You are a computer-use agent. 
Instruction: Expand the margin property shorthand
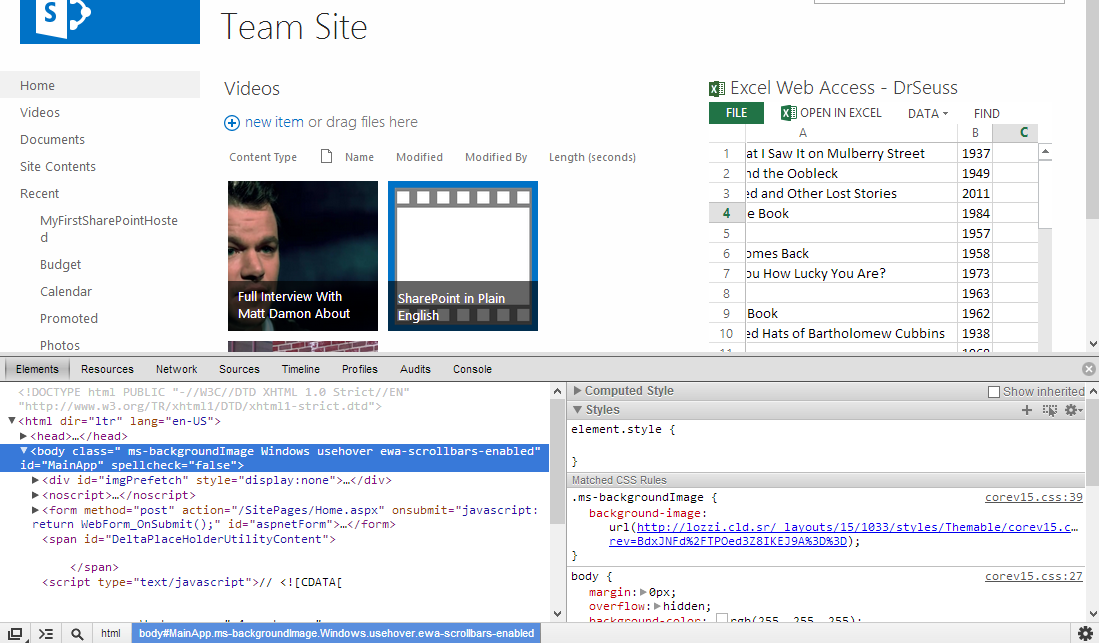coord(642,593)
